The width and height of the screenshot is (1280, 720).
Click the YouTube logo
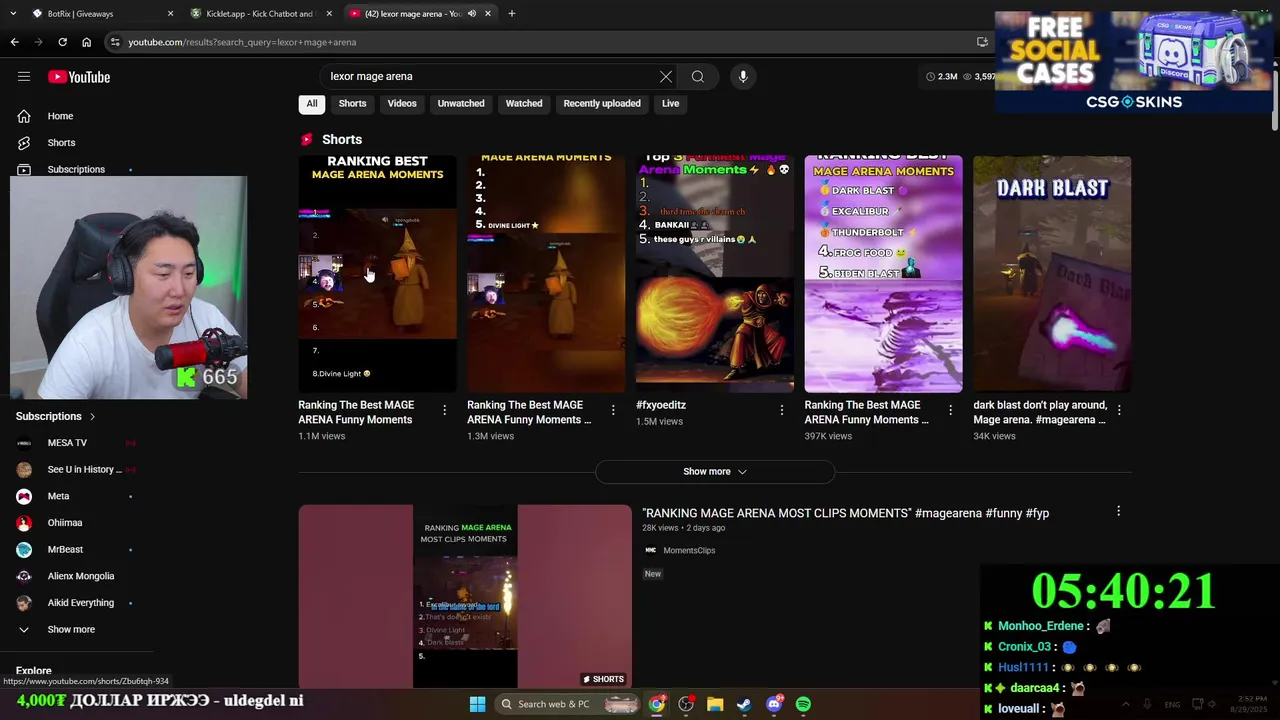tap(79, 77)
